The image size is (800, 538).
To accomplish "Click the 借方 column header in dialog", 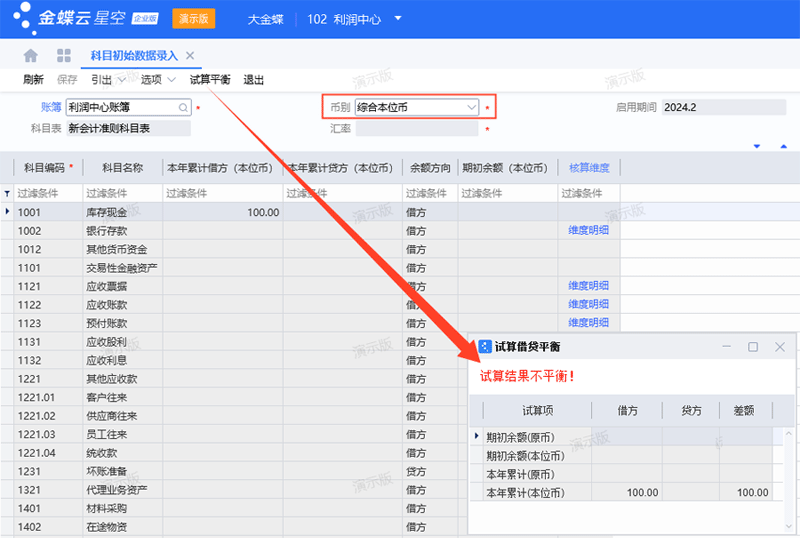I will (x=627, y=410).
